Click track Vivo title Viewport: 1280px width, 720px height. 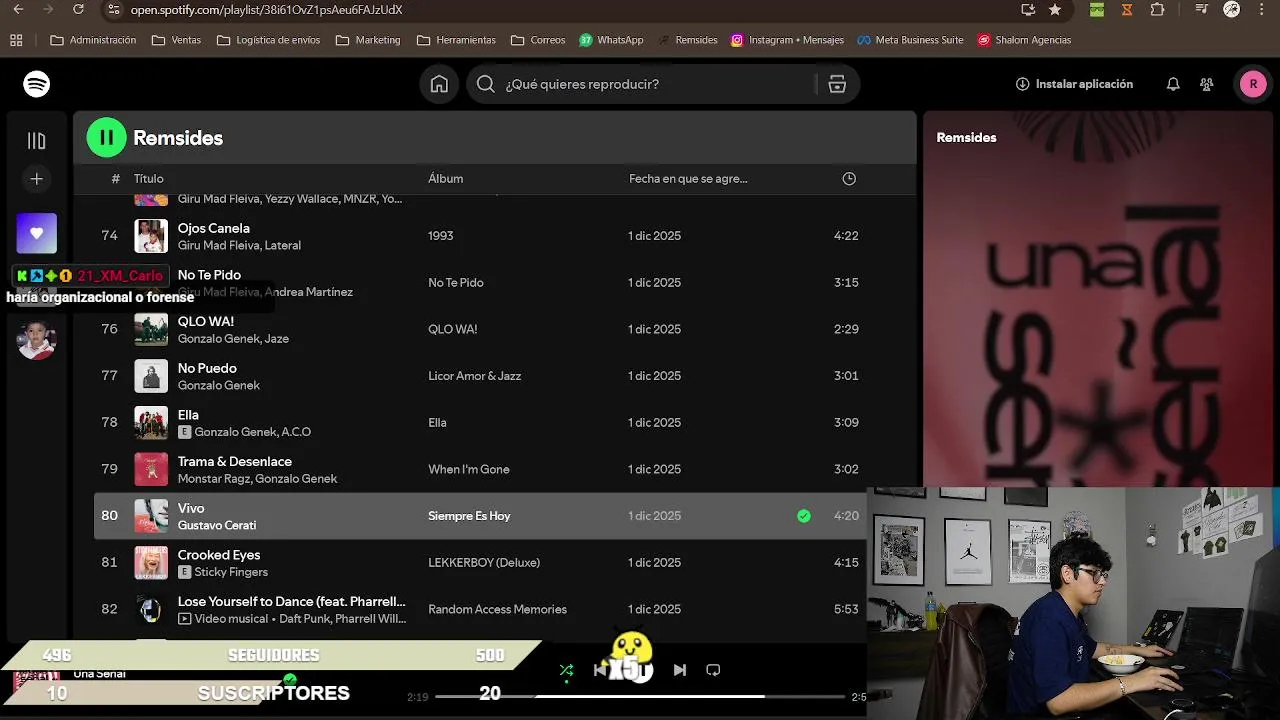click(191, 508)
